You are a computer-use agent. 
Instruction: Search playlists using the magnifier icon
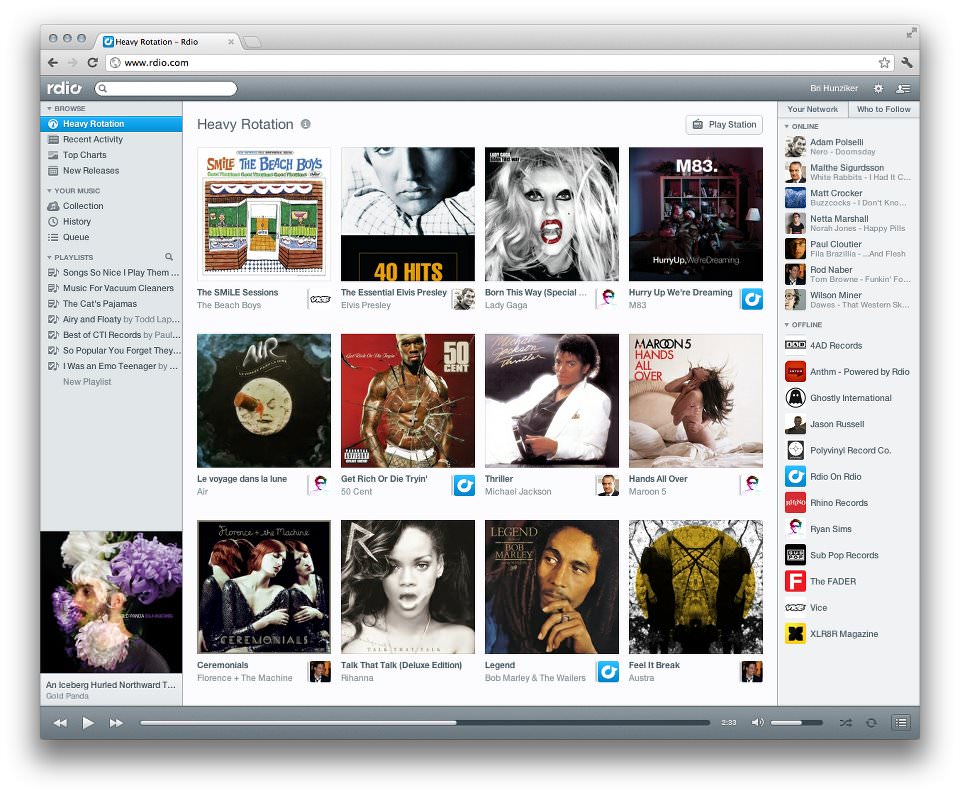169,257
